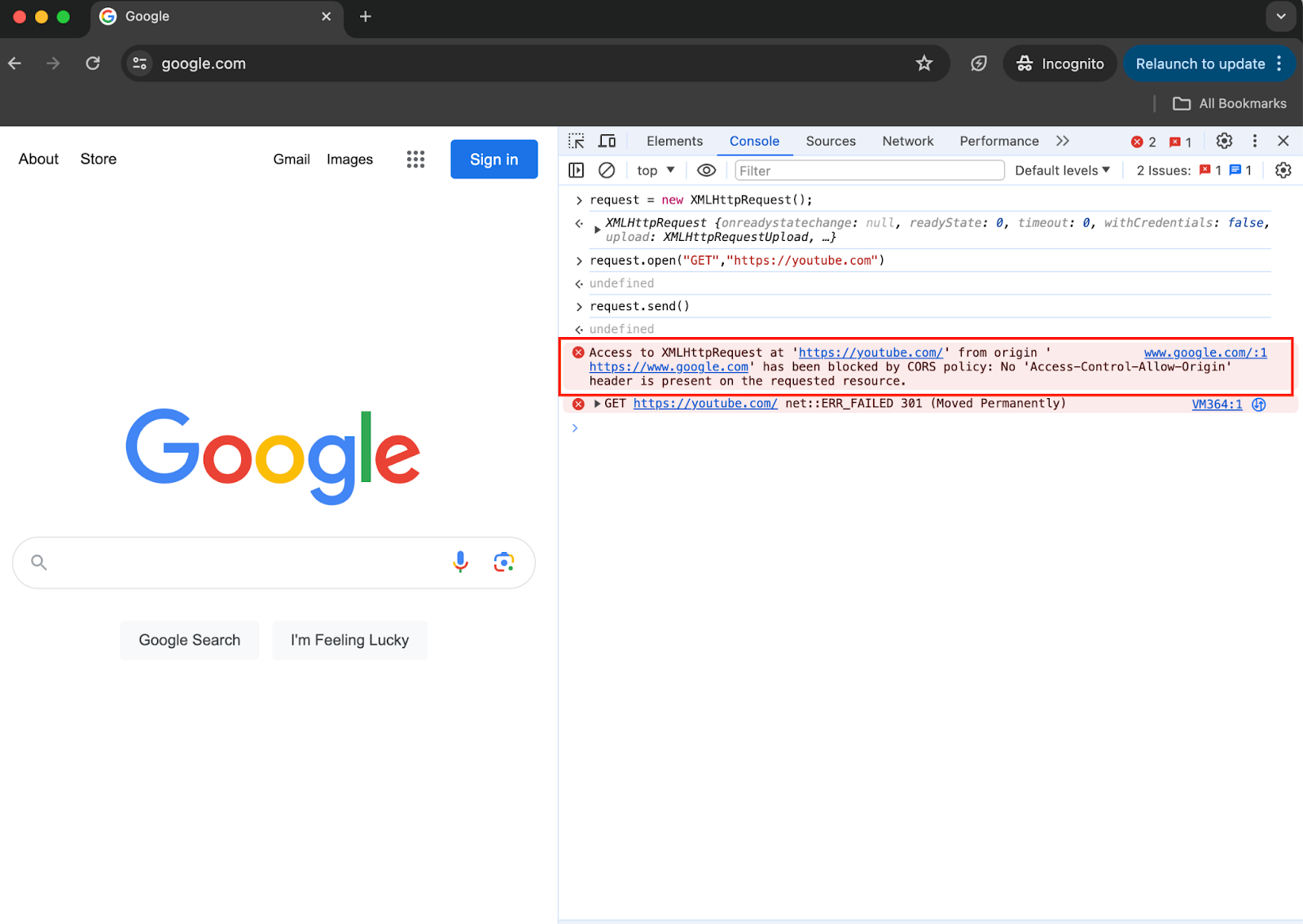Click the Relaunch to update button

(1200, 63)
